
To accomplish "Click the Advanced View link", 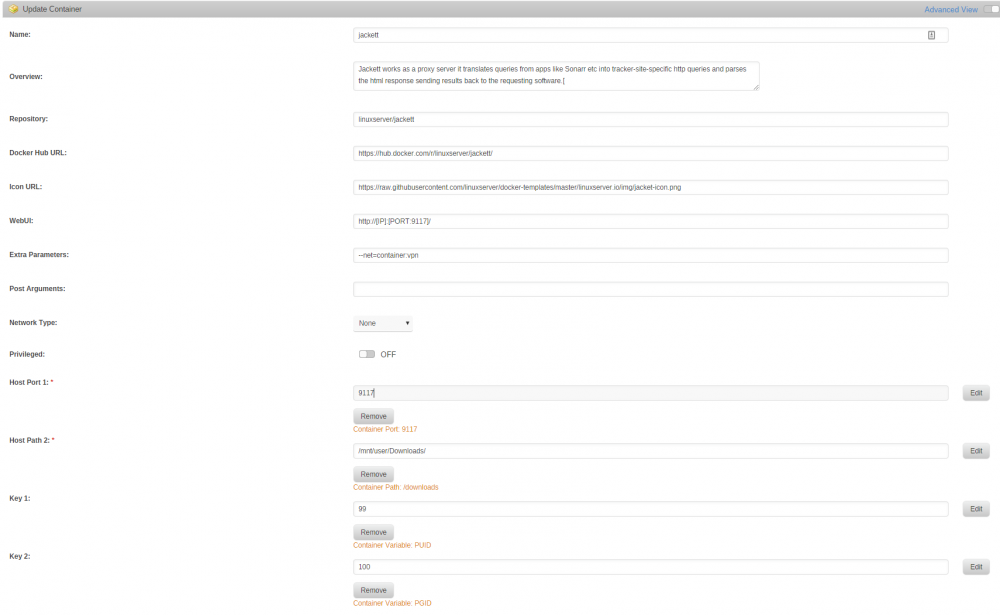I will pyautogui.click(x=951, y=10).
